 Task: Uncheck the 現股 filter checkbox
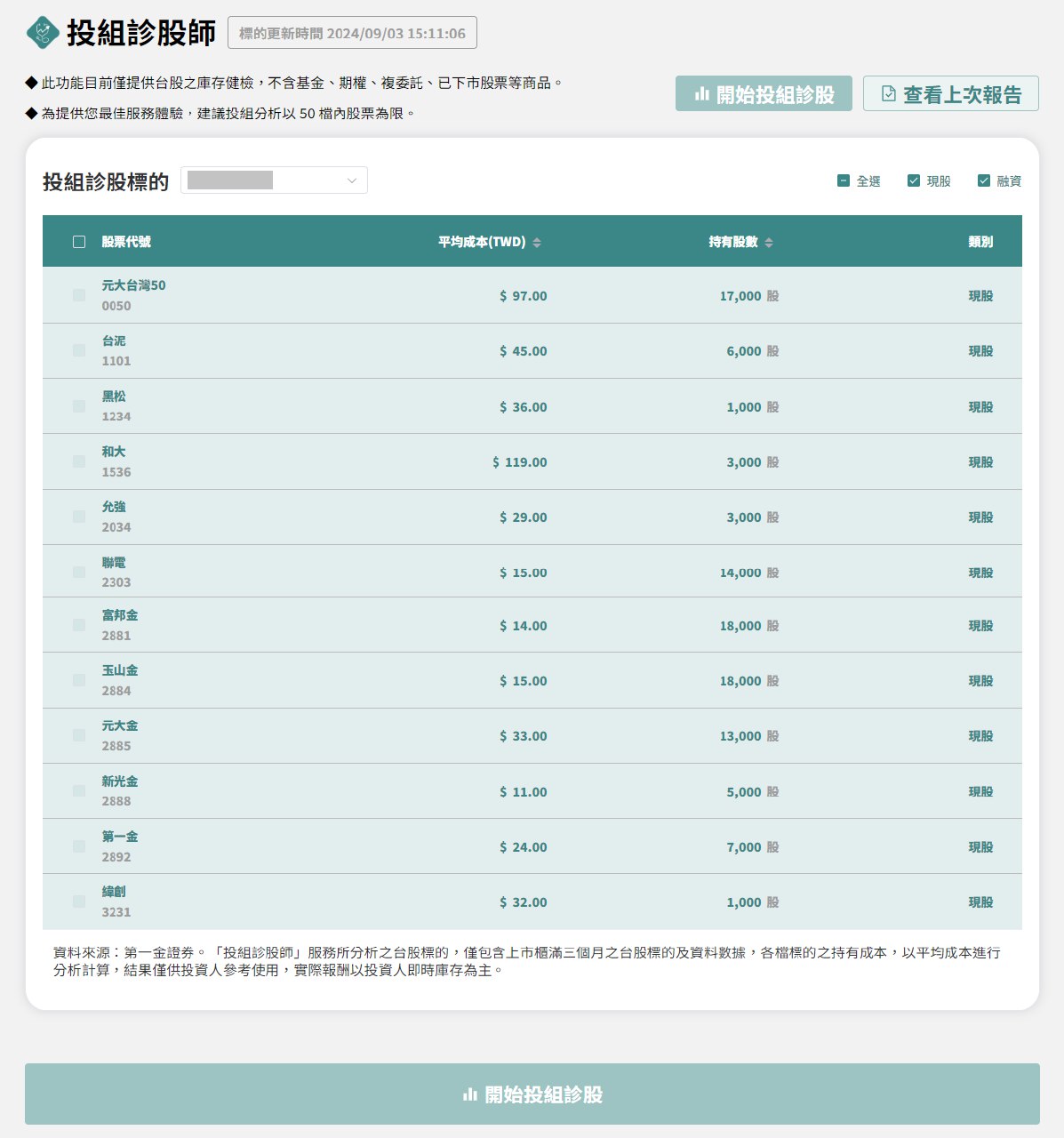coord(914,181)
